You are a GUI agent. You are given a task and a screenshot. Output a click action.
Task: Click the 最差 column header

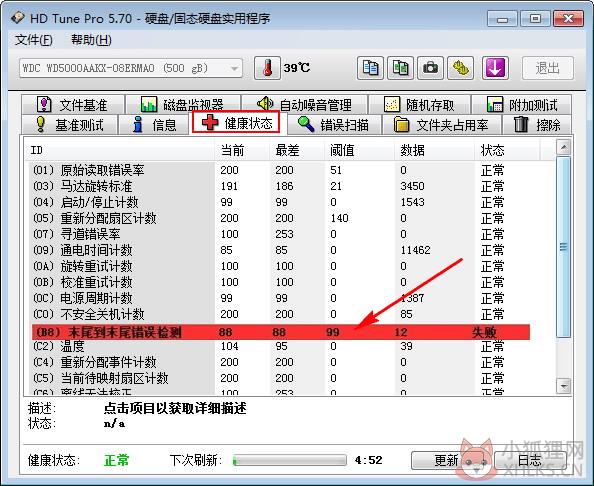pyautogui.click(x=297, y=150)
